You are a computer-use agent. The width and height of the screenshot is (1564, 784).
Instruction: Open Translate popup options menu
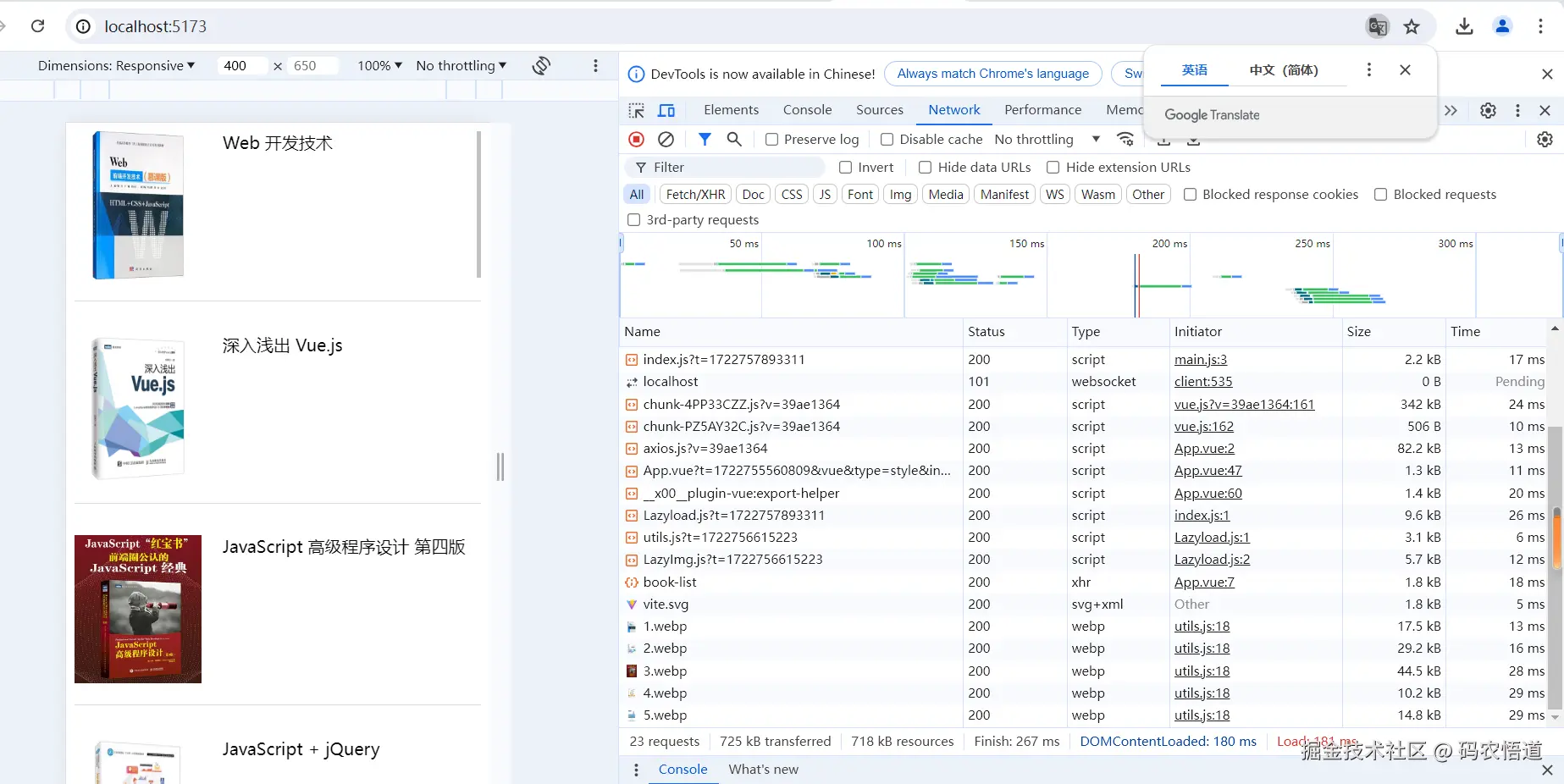pos(1369,70)
